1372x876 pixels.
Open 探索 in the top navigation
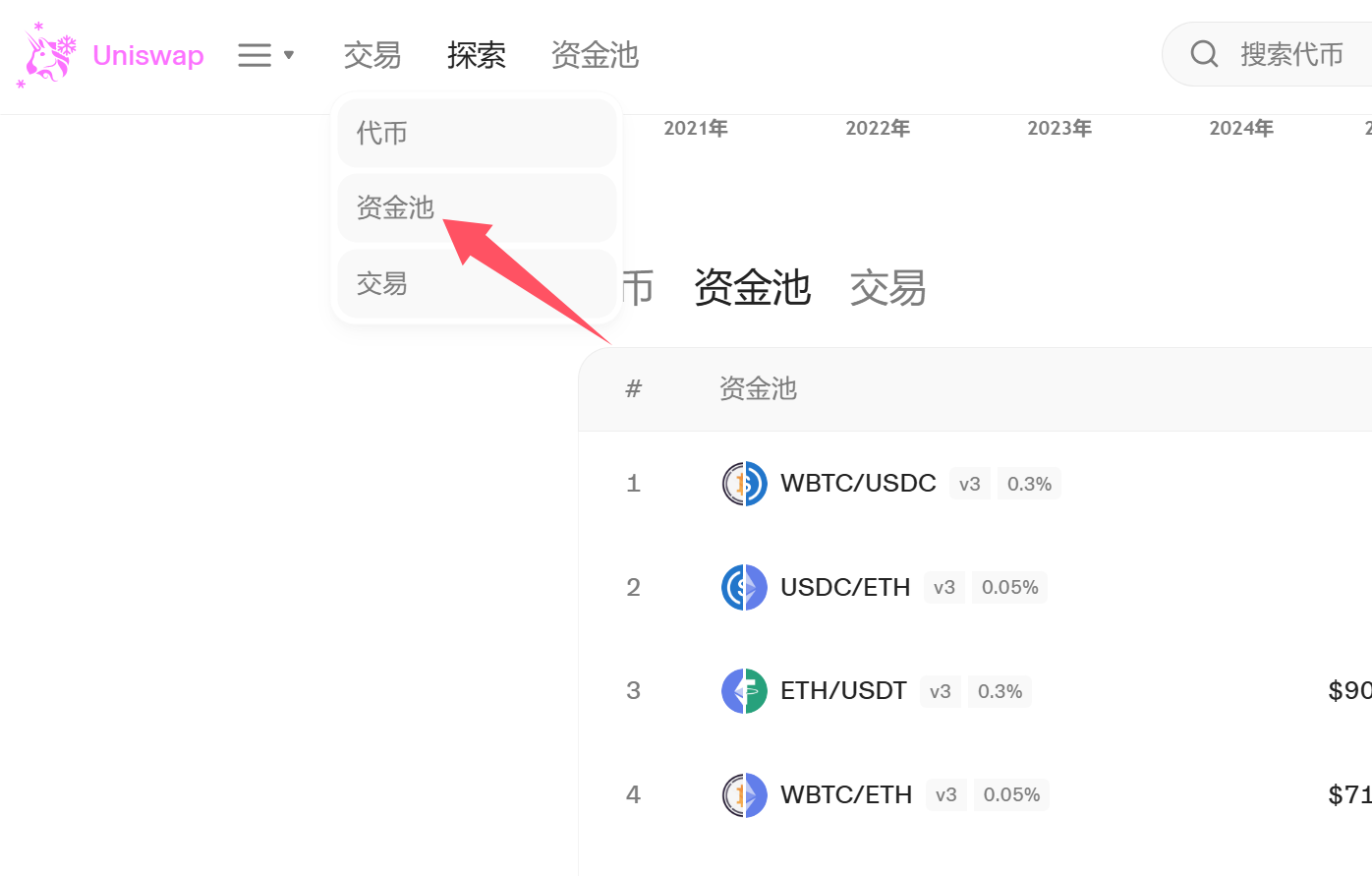tap(477, 55)
